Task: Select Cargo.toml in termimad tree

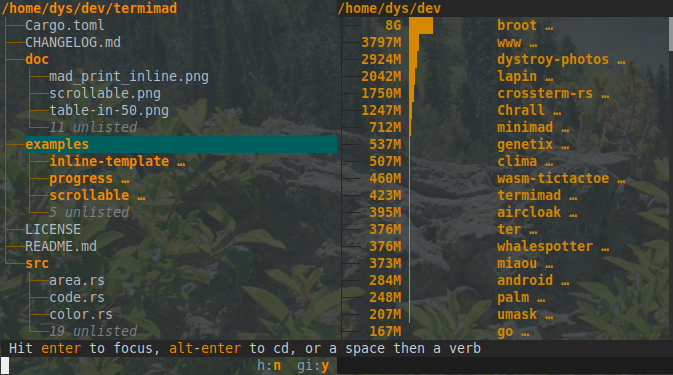Action: click(x=65, y=25)
